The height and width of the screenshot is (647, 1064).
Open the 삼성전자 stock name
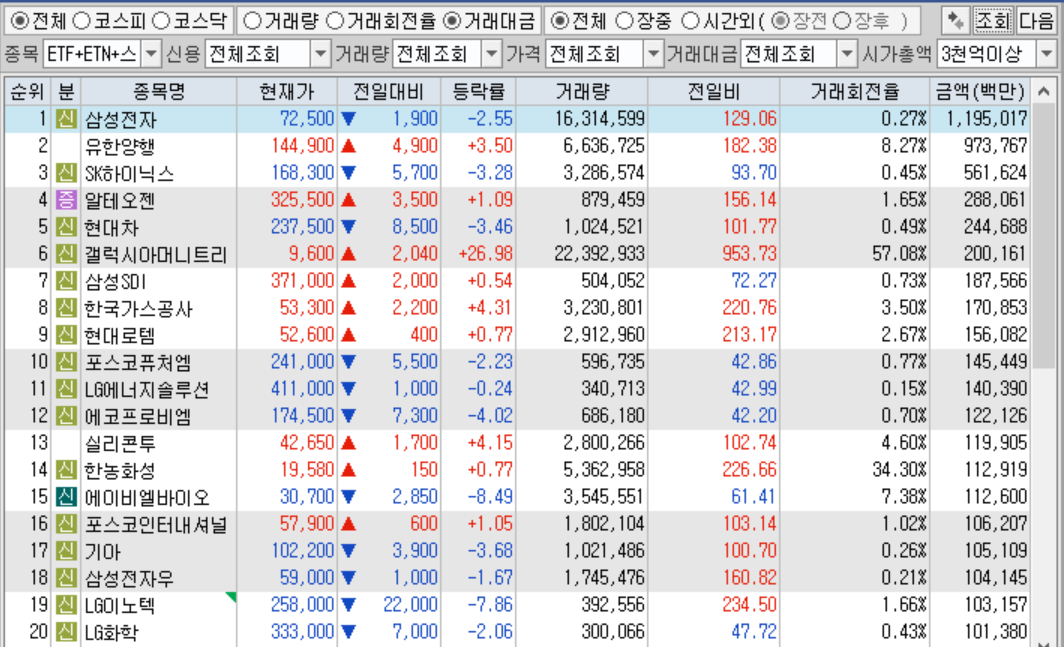[x=121, y=119]
